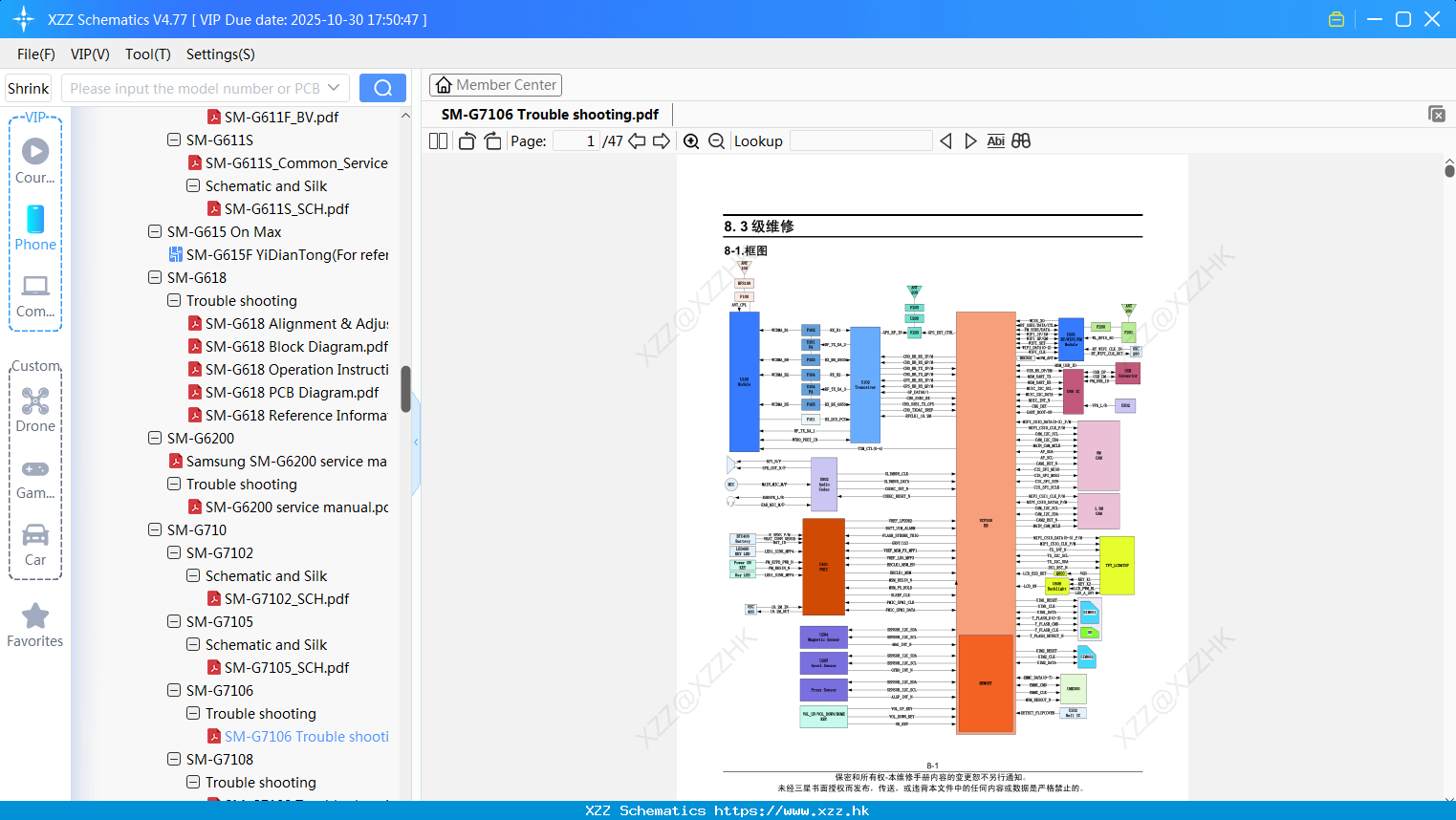
Task: Collapse the SM-G615 On Max node
Action: point(155,231)
